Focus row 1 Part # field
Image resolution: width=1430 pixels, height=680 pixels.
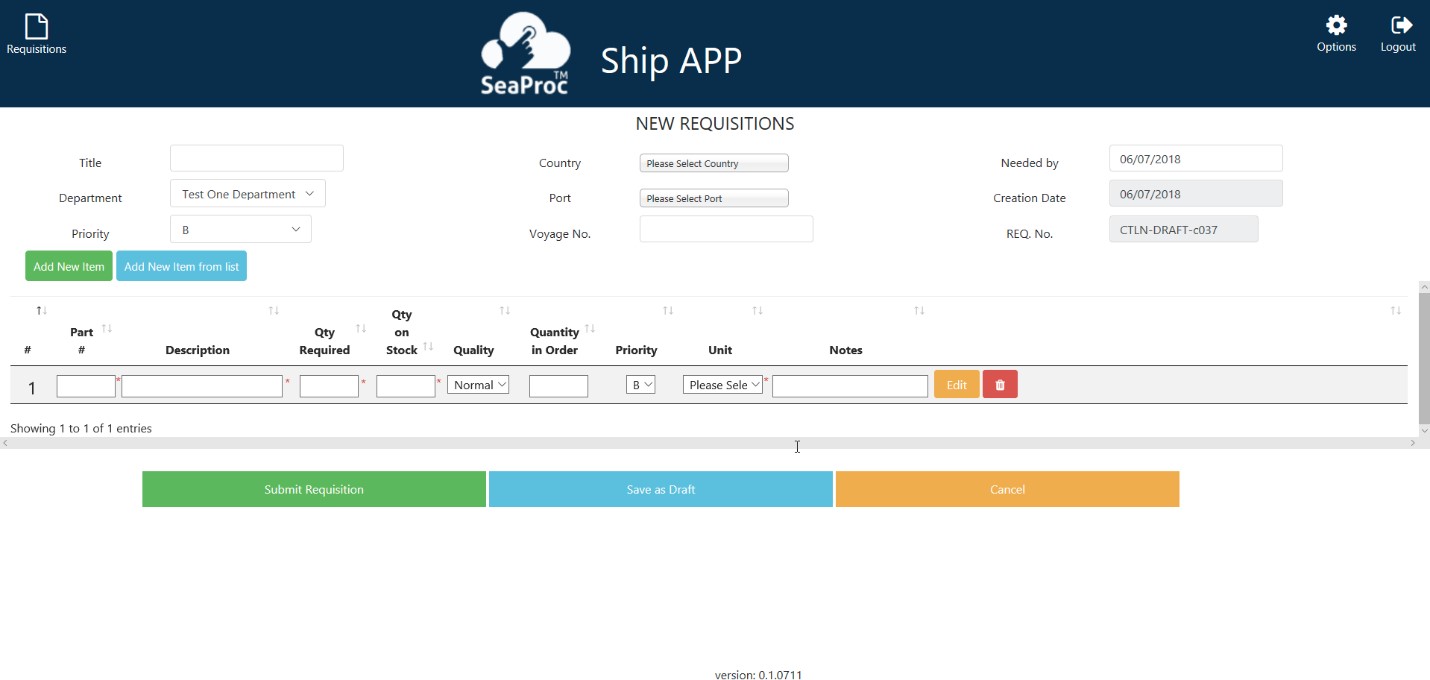click(x=86, y=386)
